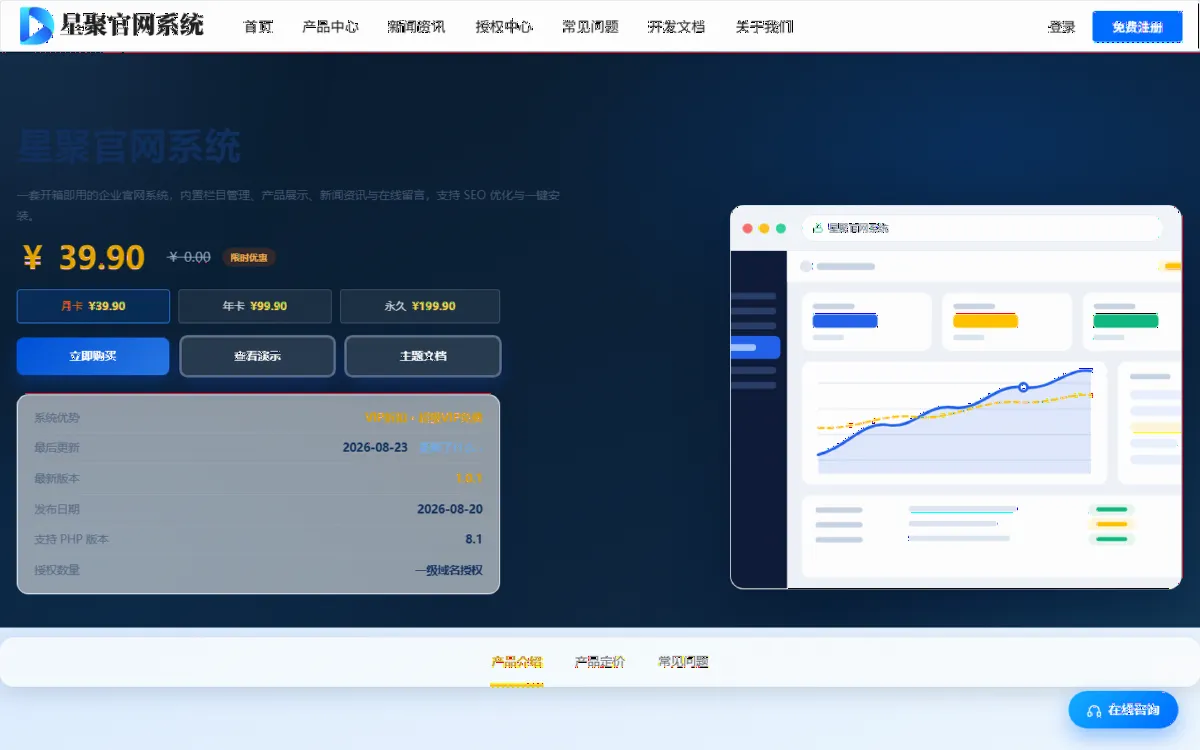Select the 月卡 ¥39.90 plan option

[93, 306]
